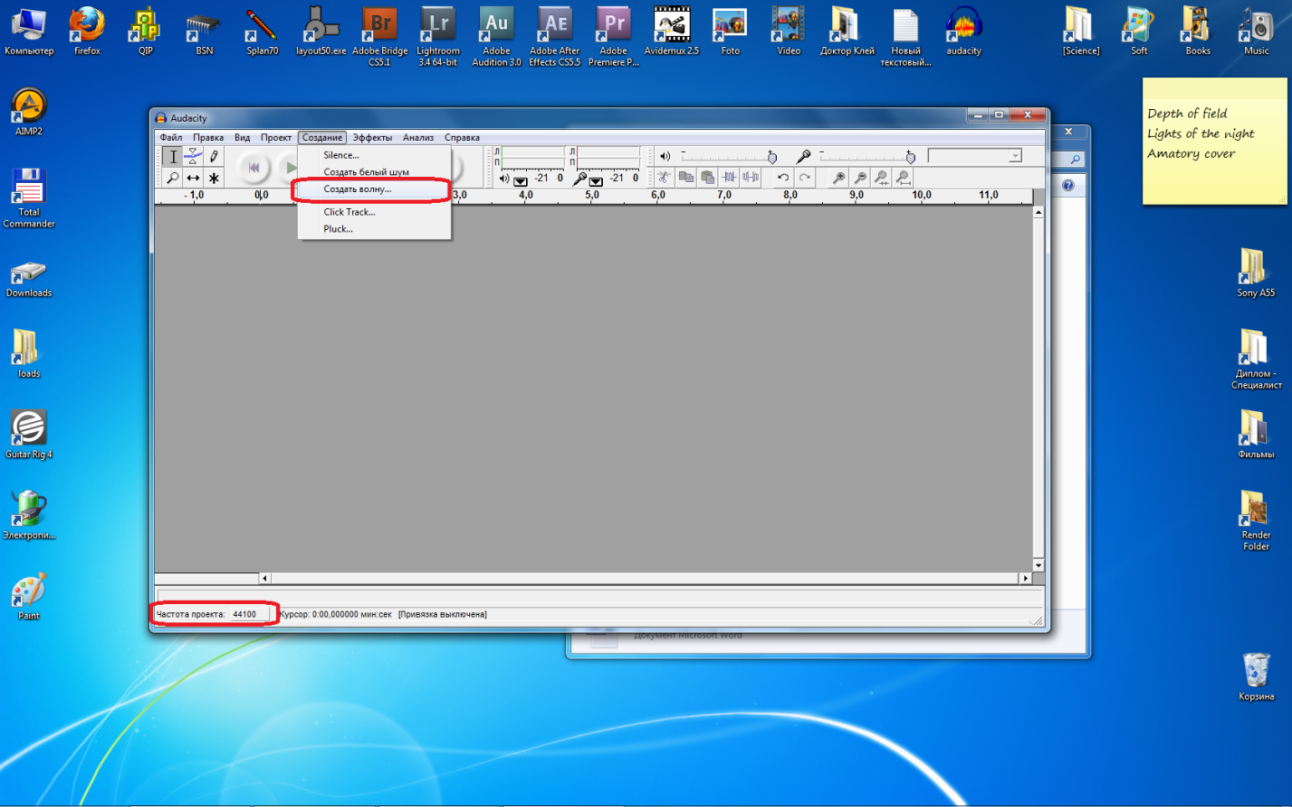Viewport: 1292px width, 807px height.
Task: Open the Render Folder on desktop
Action: point(1256,520)
